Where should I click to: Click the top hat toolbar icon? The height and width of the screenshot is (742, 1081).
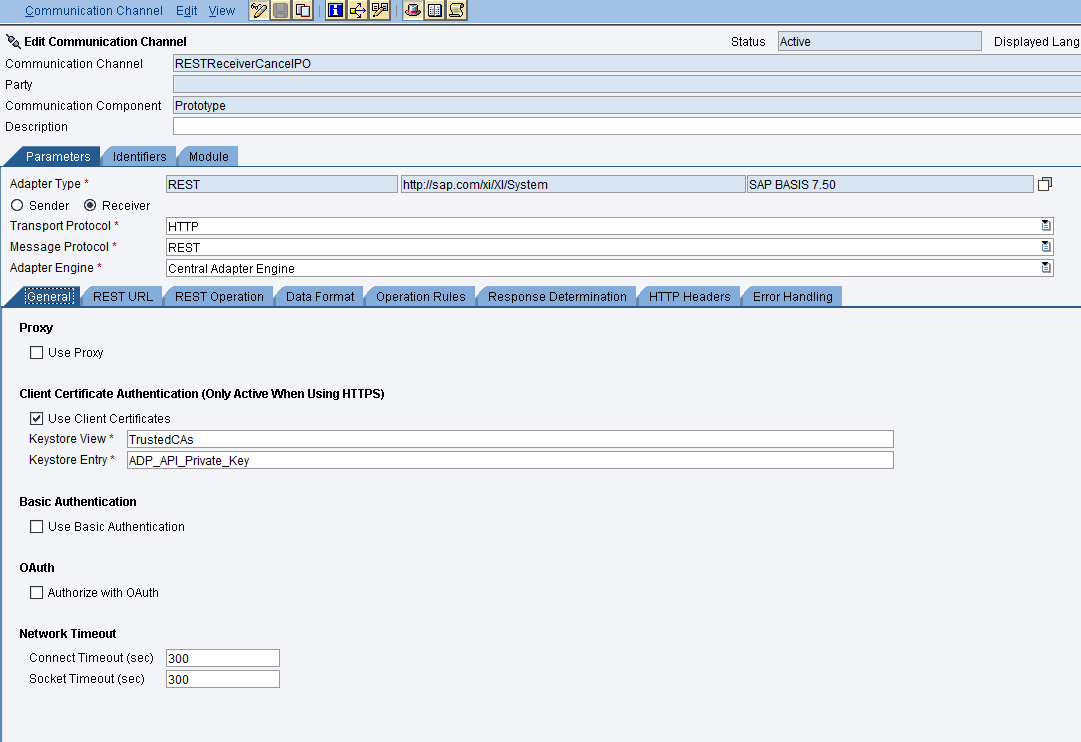[413, 10]
